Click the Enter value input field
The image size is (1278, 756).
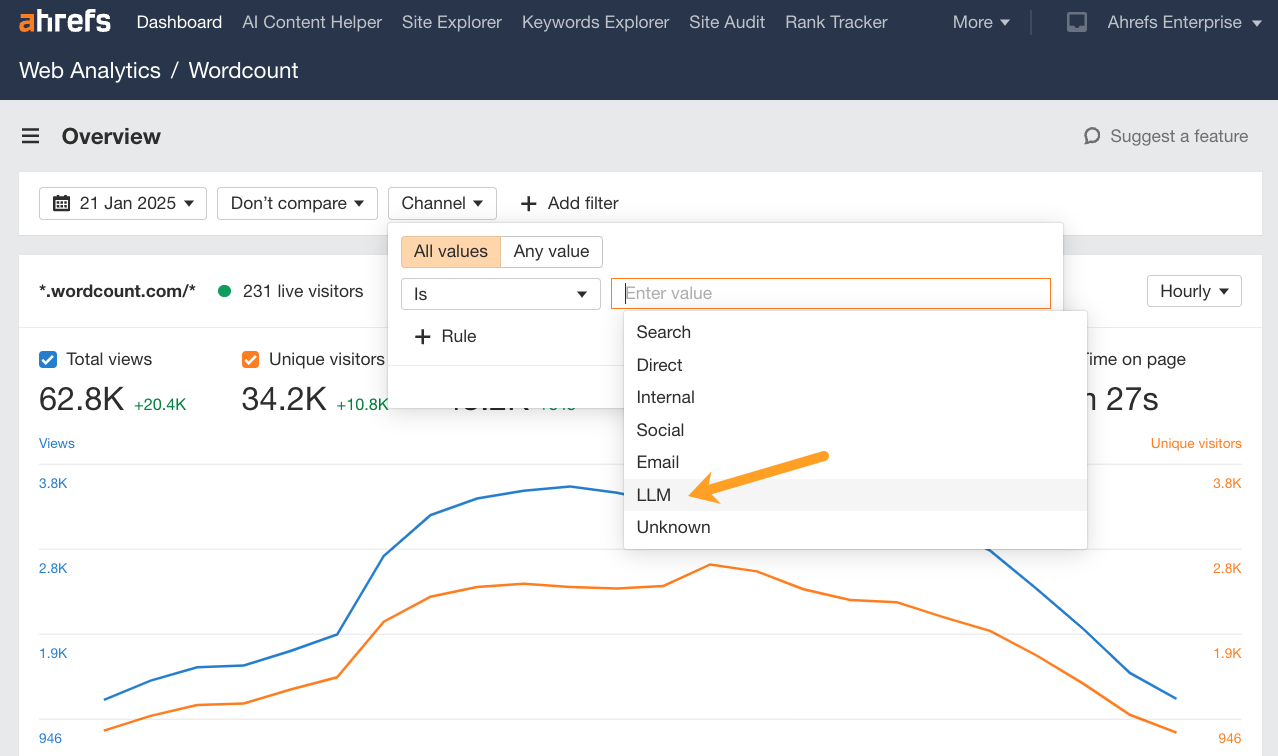(830, 293)
